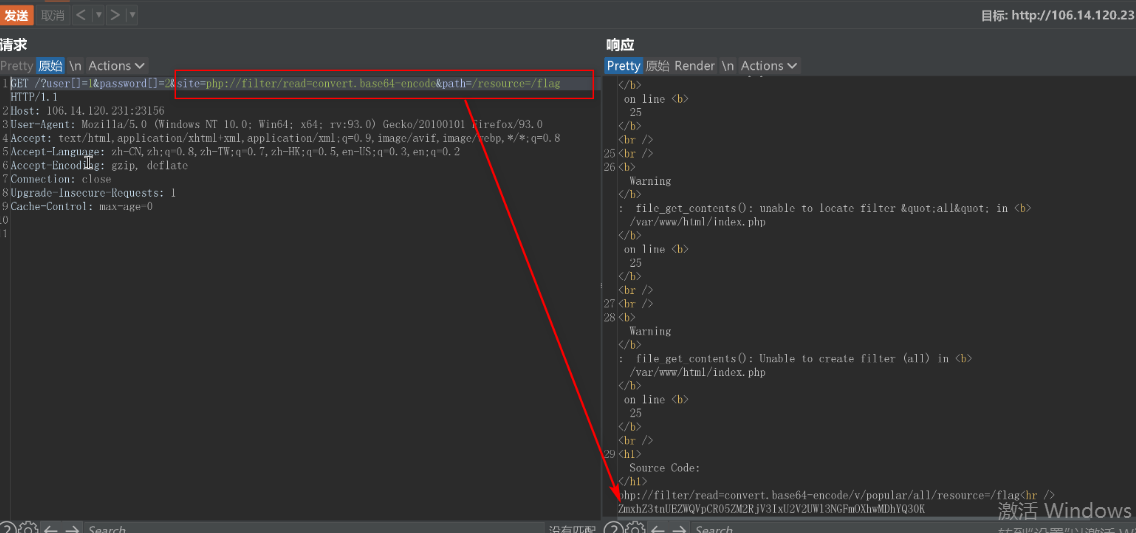Click the 取消 cancel button

pyautogui.click(x=52, y=14)
